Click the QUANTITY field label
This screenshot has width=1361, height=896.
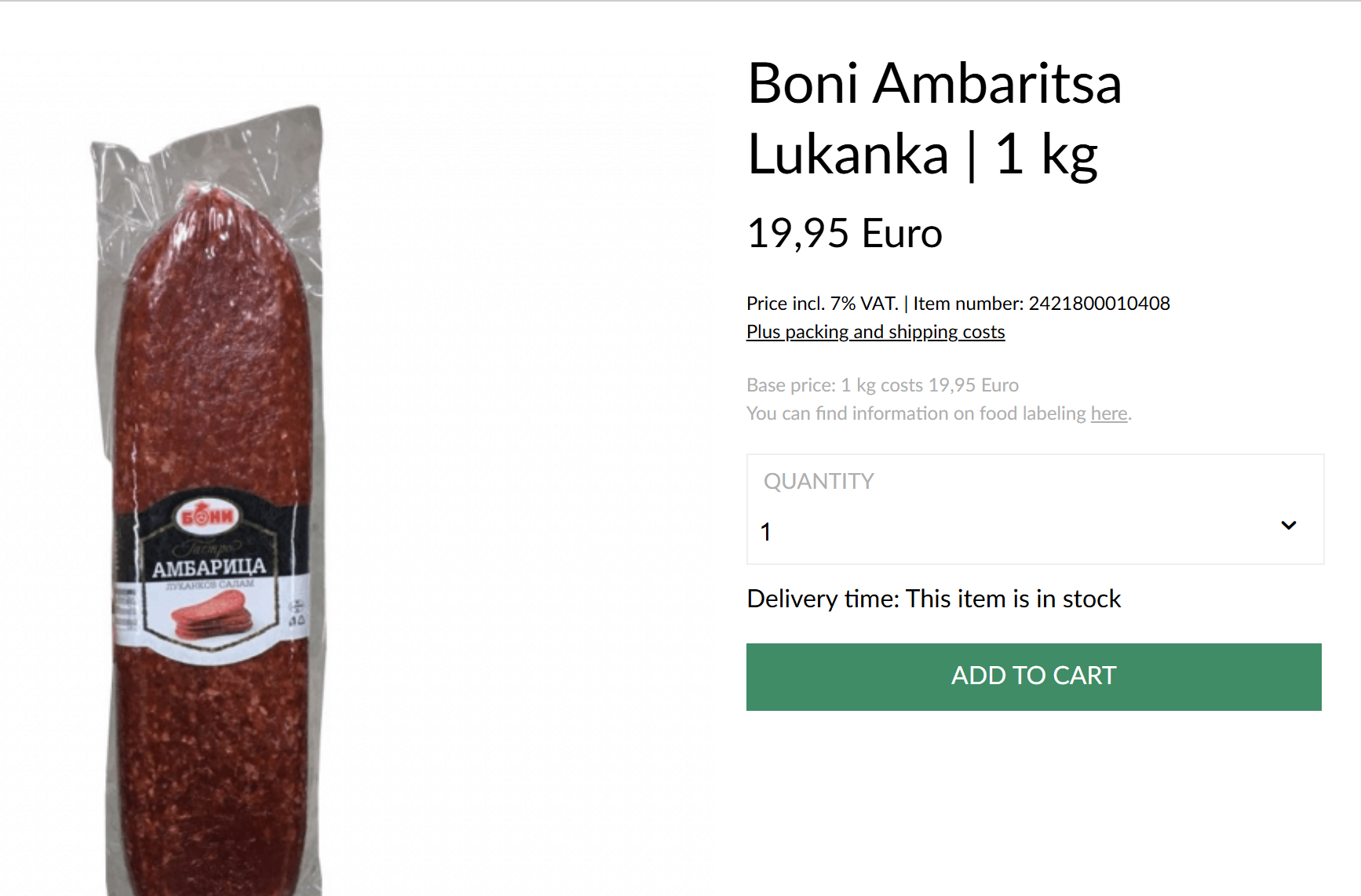coord(819,481)
